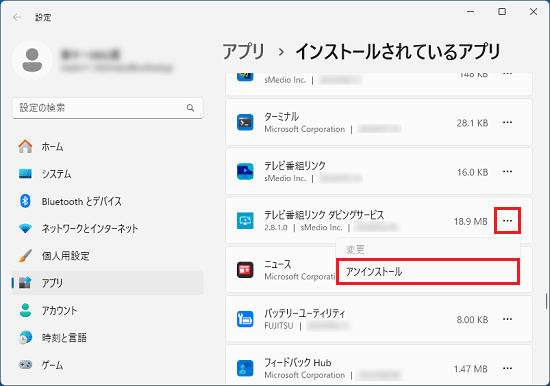
Task: Click the ニュース app icon
Action: [x=245, y=270]
